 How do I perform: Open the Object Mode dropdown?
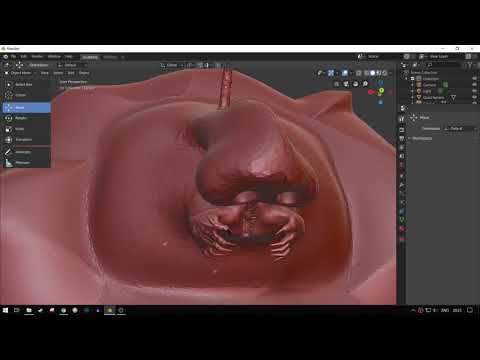(21, 73)
